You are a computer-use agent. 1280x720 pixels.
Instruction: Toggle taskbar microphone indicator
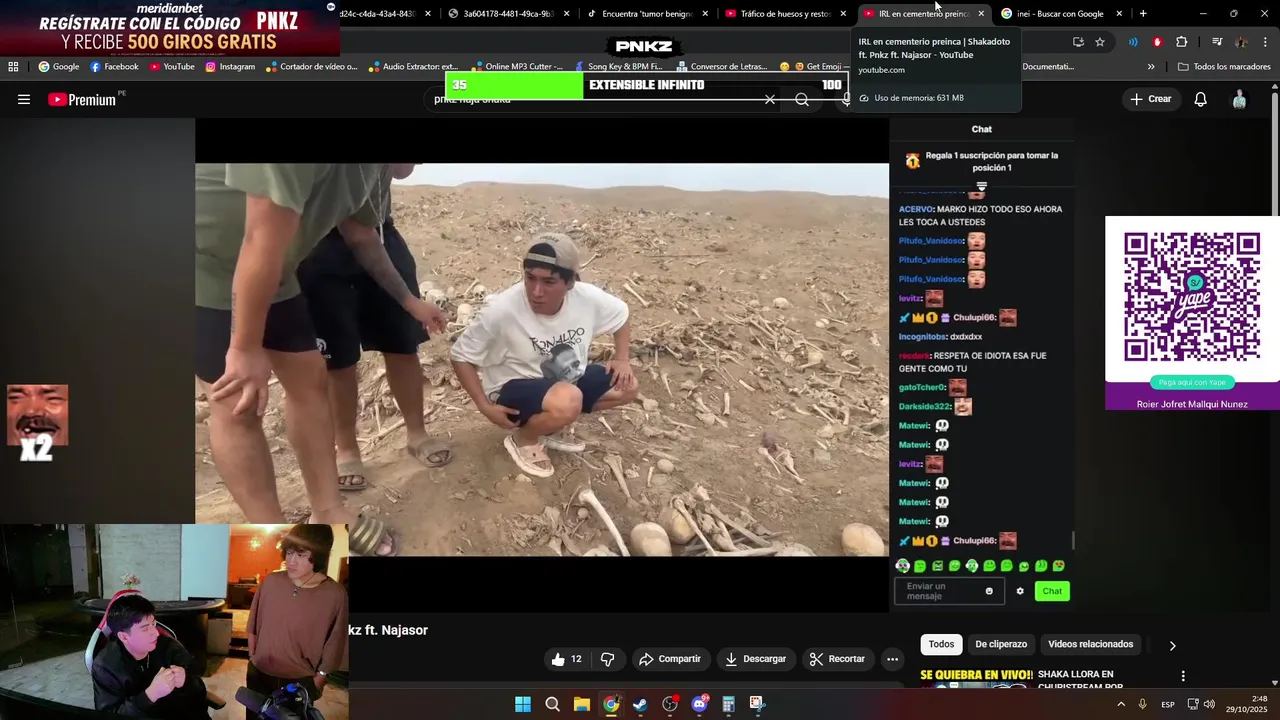tap(1142, 704)
